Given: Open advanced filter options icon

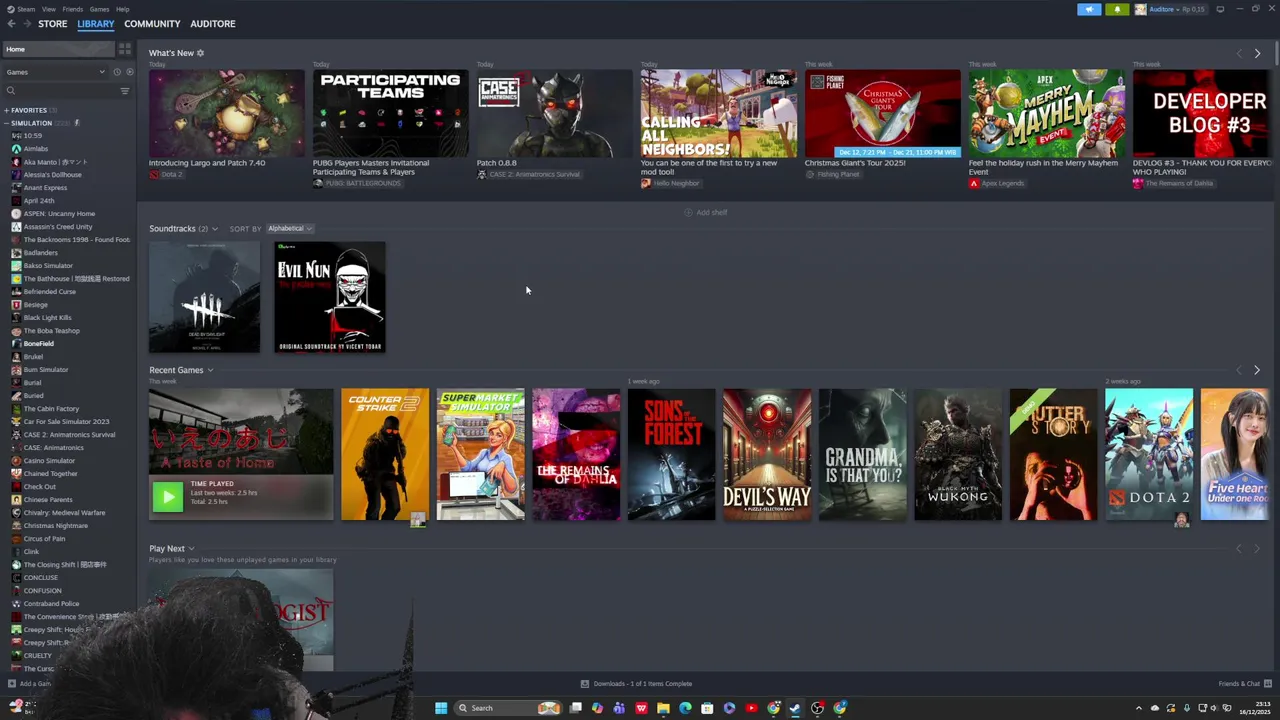Looking at the screenshot, I should pyautogui.click(x=125, y=91).
